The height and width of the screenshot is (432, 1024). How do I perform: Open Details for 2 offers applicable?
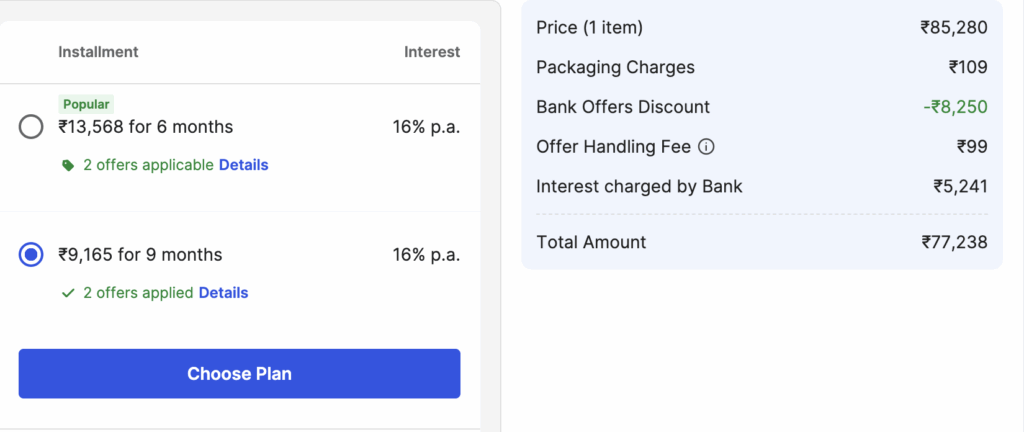click(244, 165)
